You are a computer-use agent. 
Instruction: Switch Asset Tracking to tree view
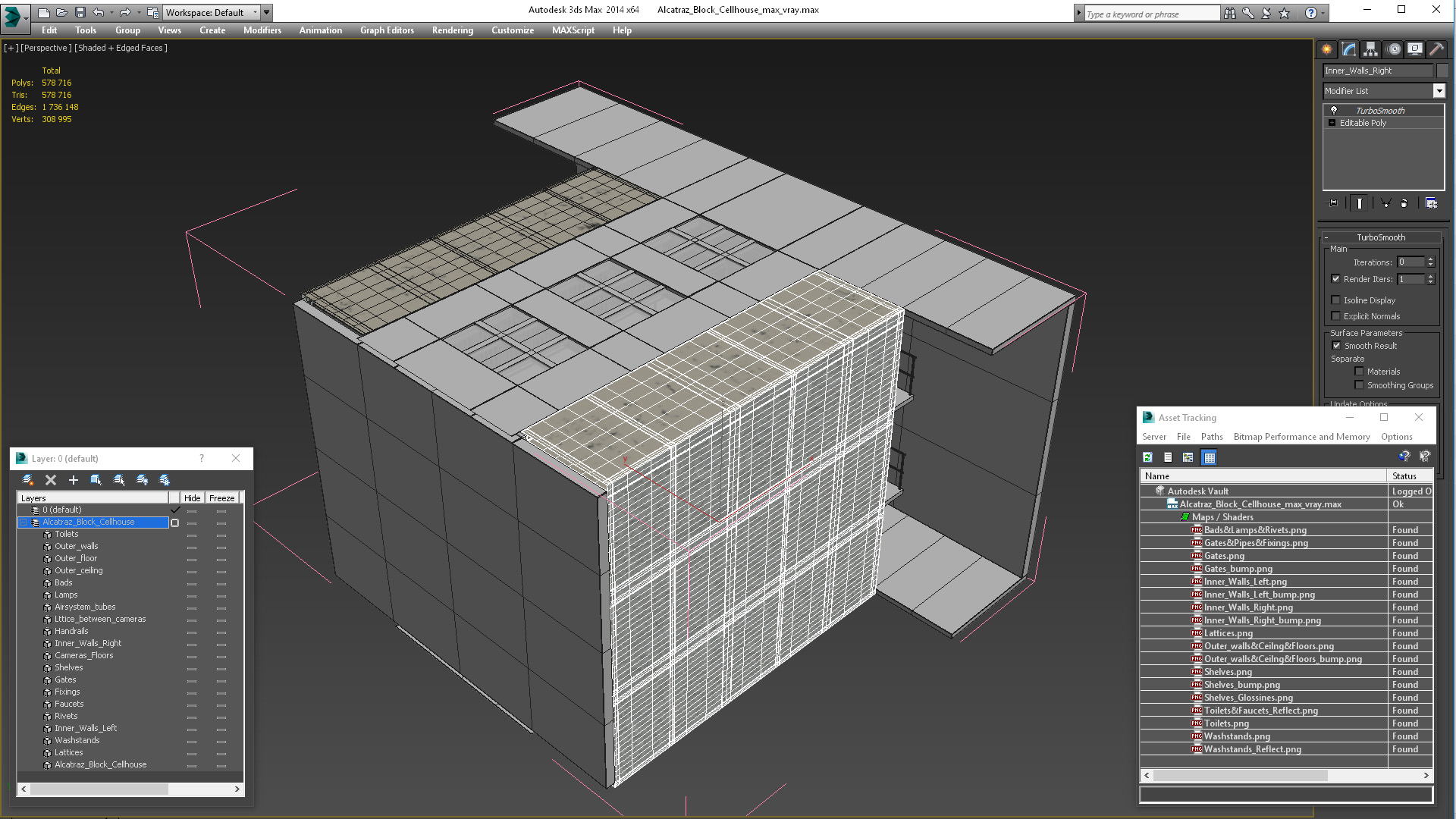click(1188, 457)
